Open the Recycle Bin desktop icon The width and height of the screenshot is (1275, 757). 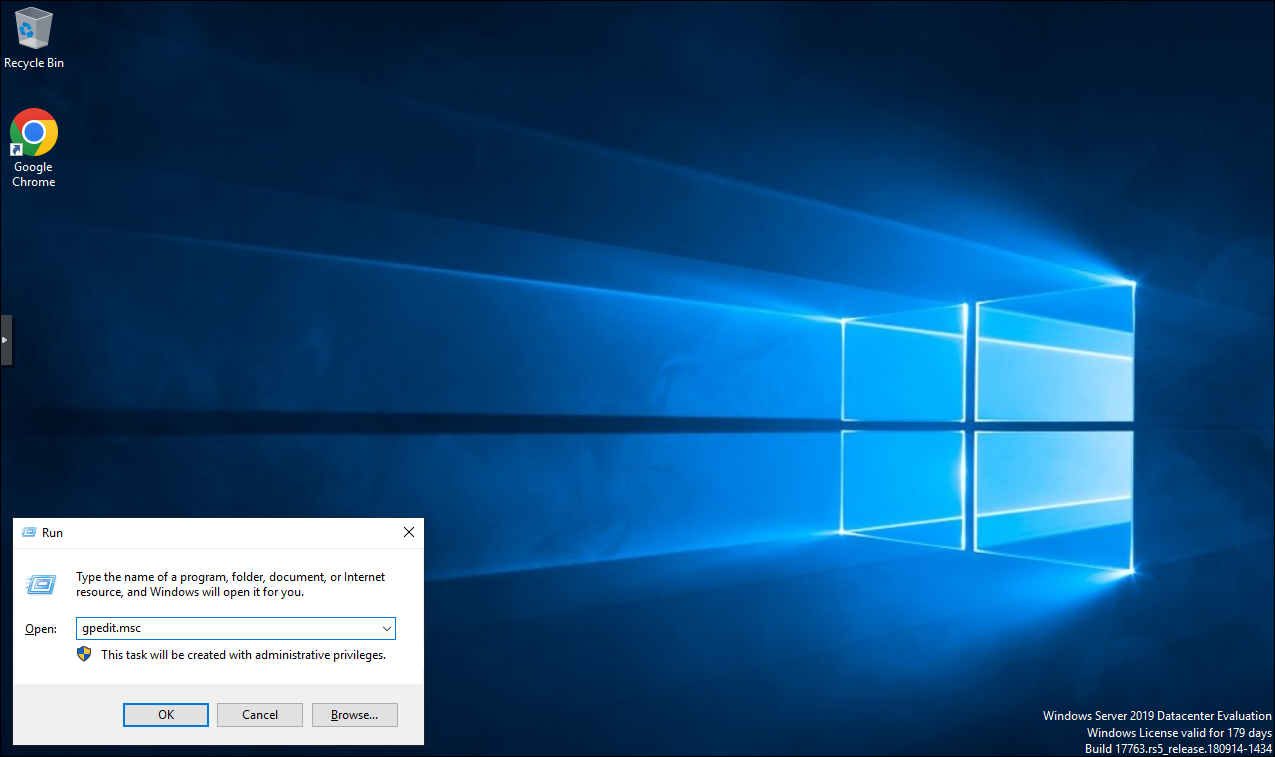click(34, 28)
